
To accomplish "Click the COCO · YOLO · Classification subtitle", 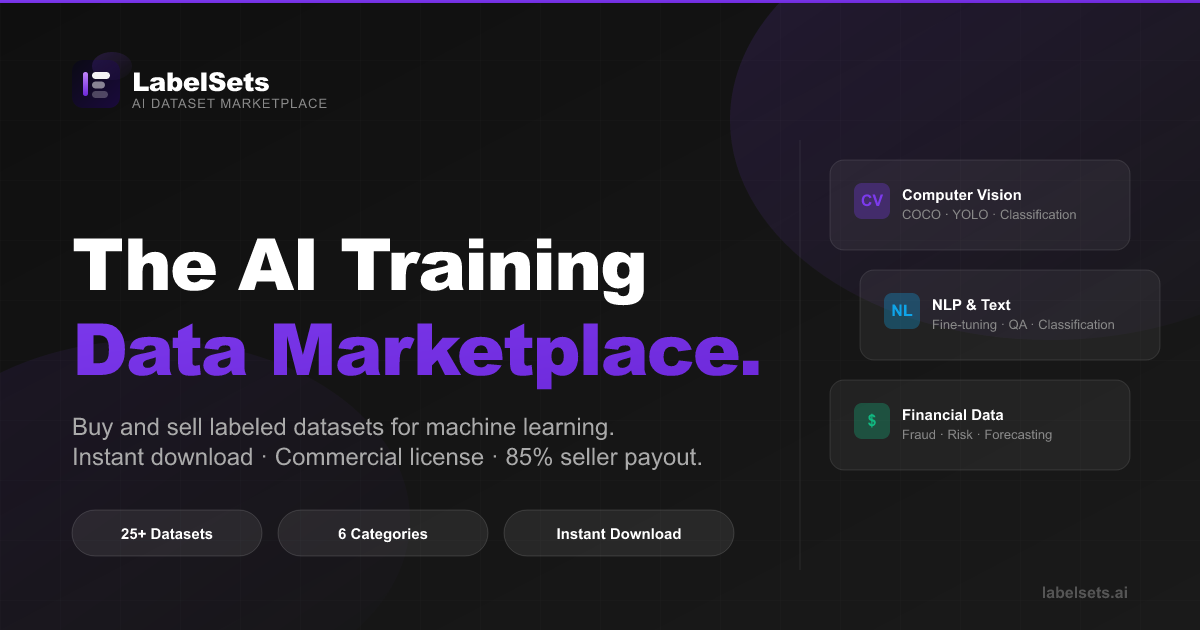I will [x=989, y=215].
